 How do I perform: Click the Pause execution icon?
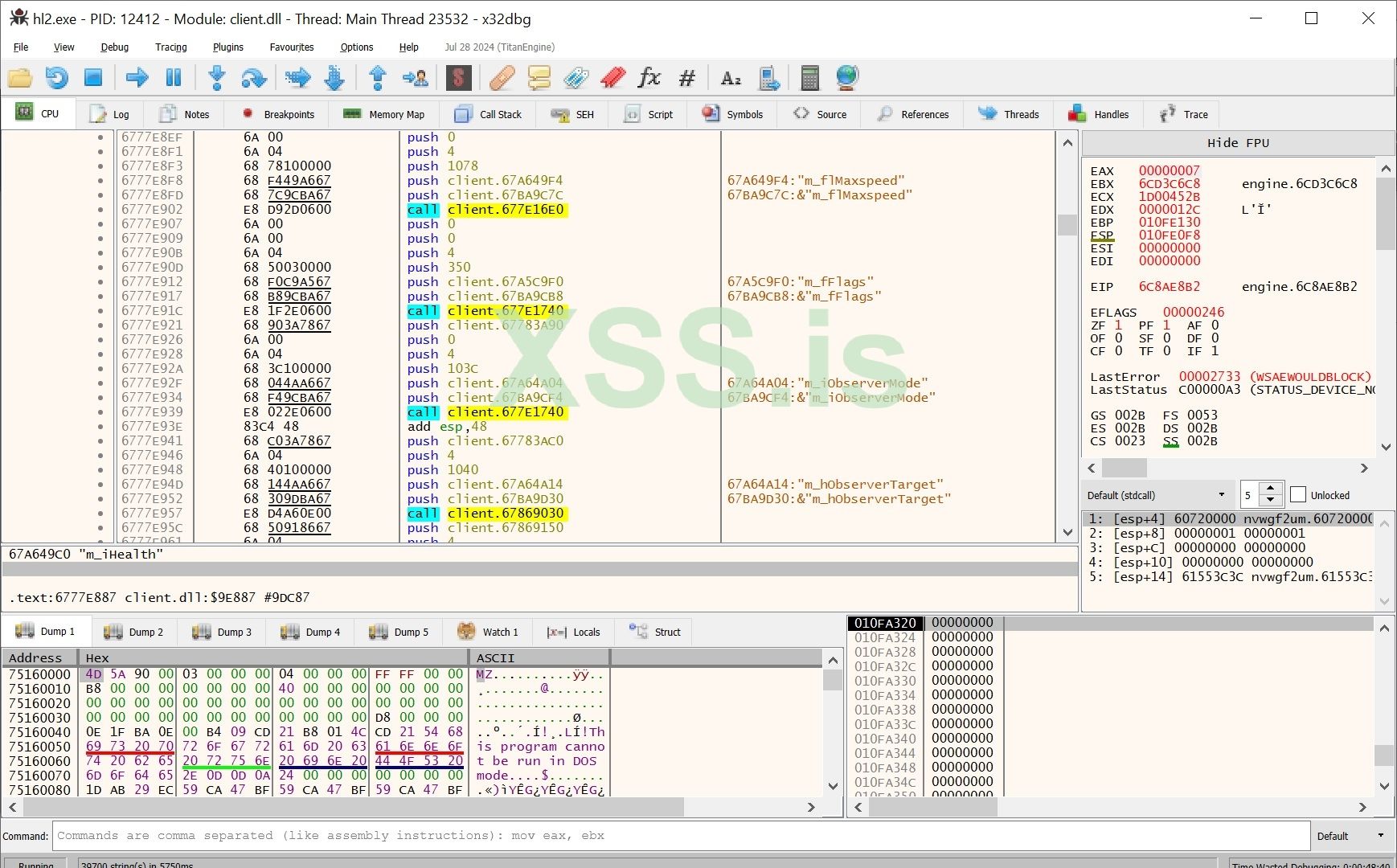[173, 78]
